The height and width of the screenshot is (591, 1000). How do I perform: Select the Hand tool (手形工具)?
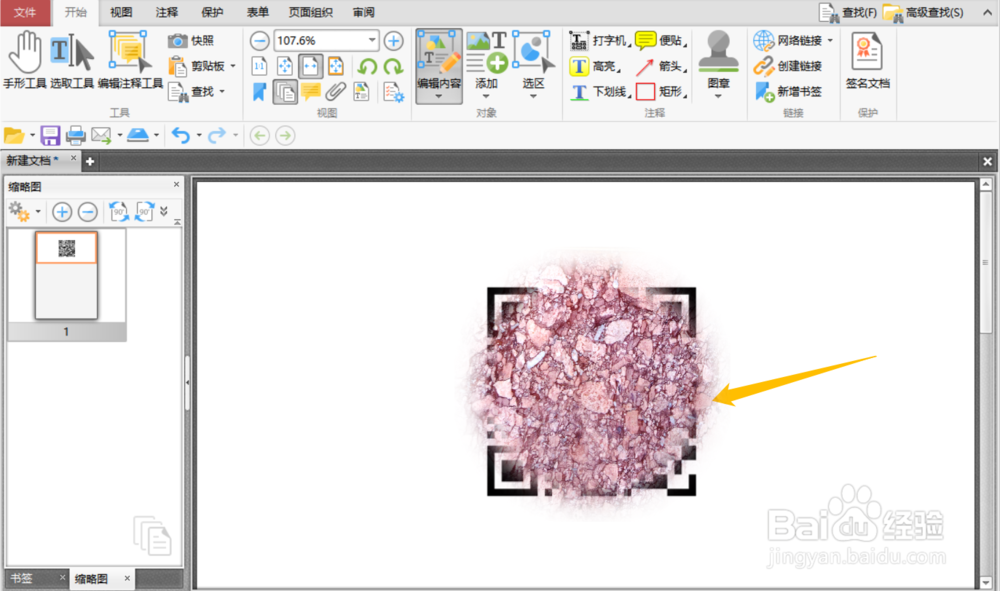[25, 61]
